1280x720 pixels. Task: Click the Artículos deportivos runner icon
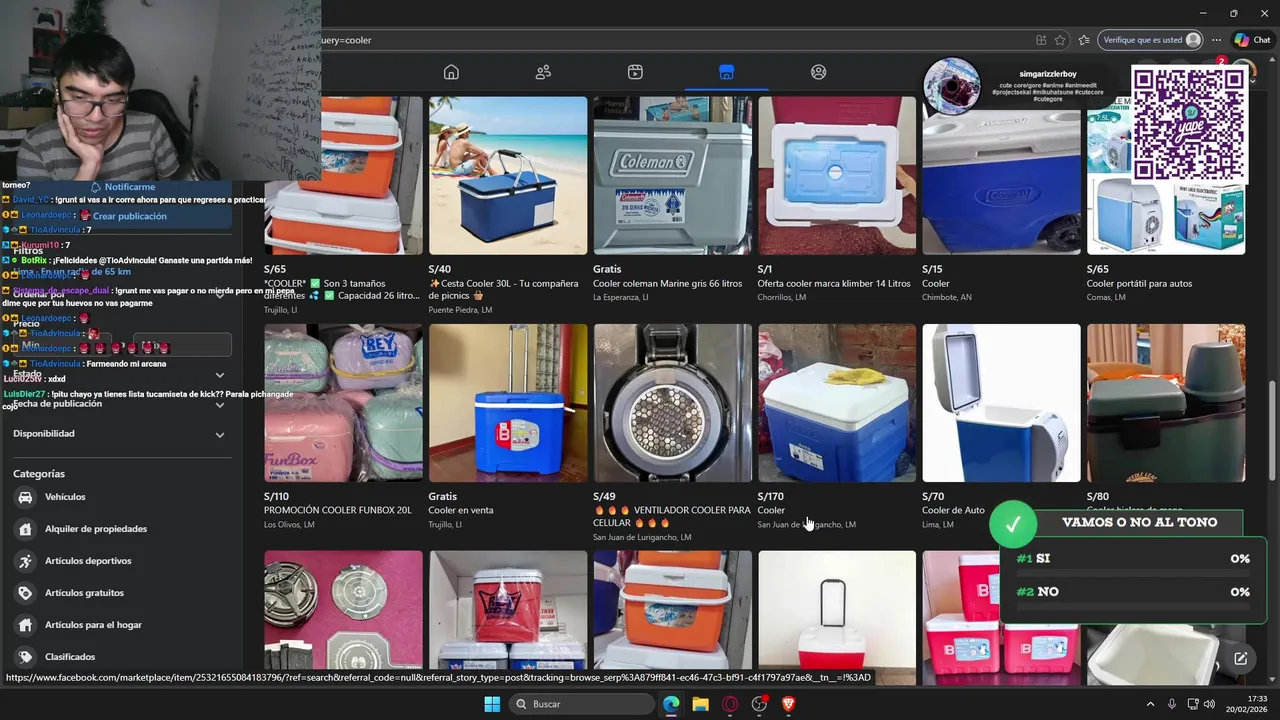(x=25, y=561)
